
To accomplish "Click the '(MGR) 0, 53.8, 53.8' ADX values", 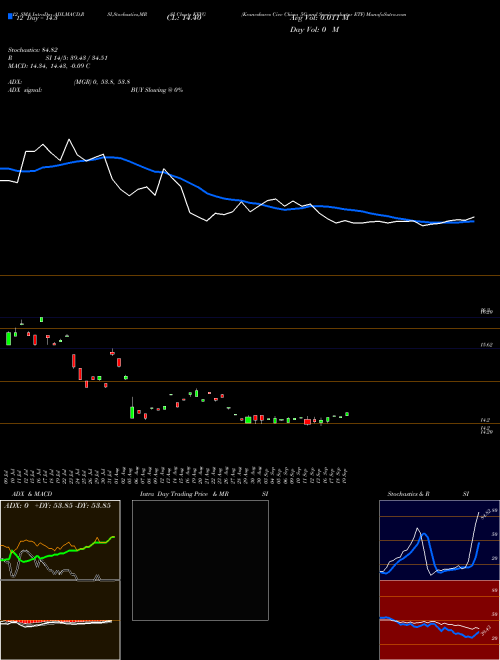I will (101, 82).
